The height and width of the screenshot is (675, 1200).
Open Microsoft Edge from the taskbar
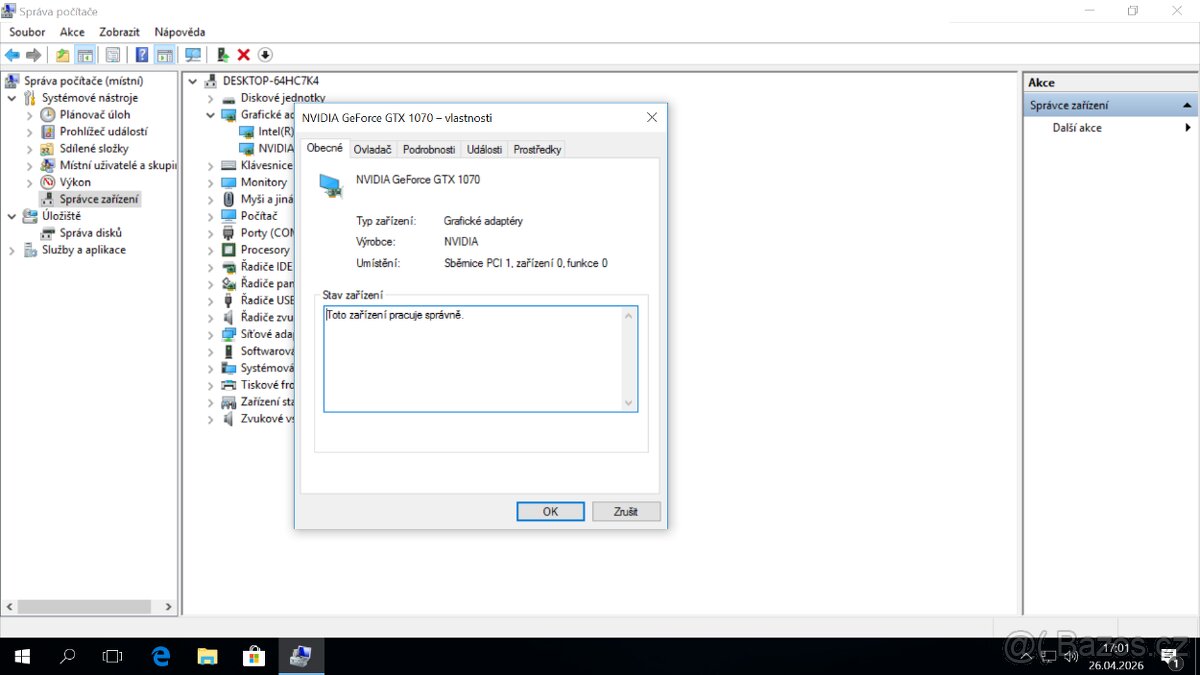[161, 656]
